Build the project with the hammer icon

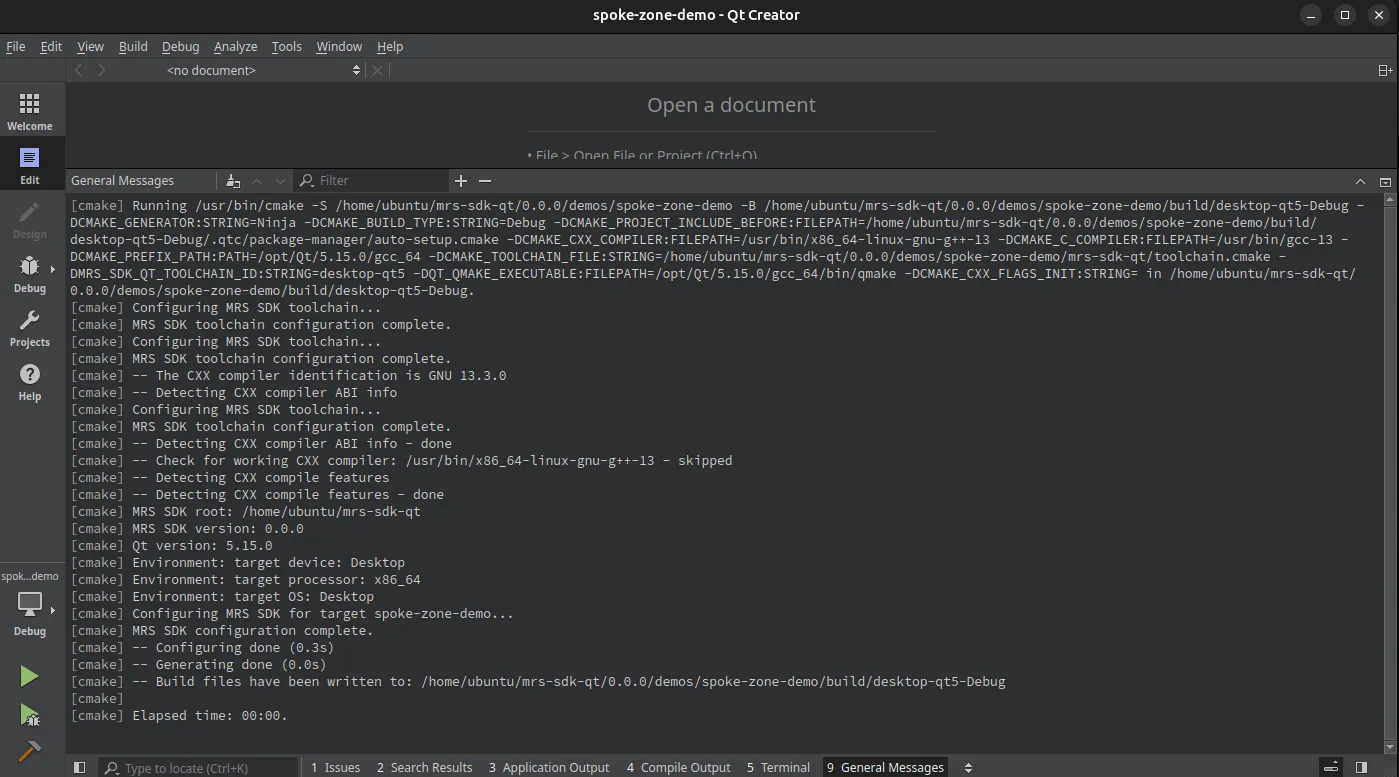click(x=30, y=750)
